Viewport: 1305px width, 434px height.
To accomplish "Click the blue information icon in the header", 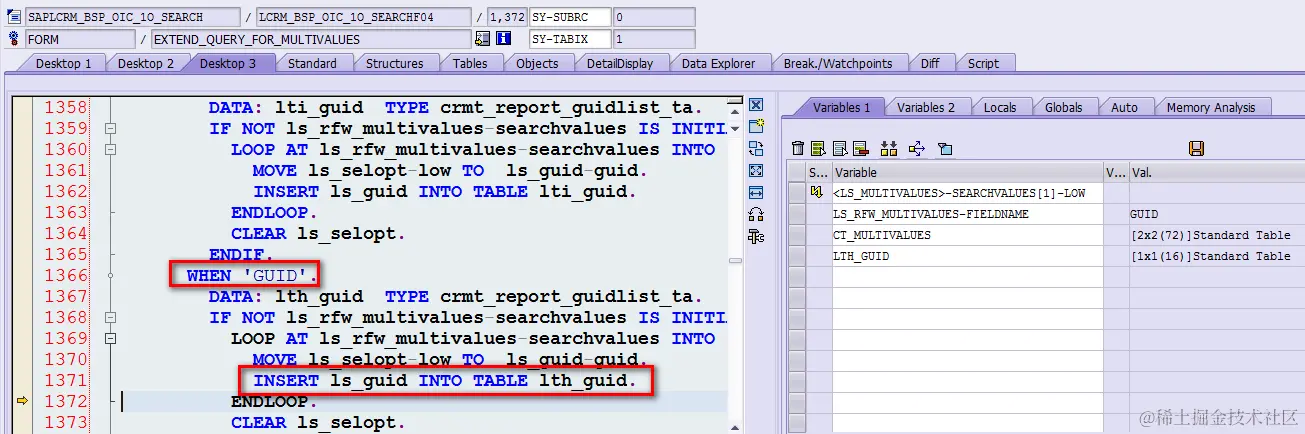I will [x=504, y=39].
